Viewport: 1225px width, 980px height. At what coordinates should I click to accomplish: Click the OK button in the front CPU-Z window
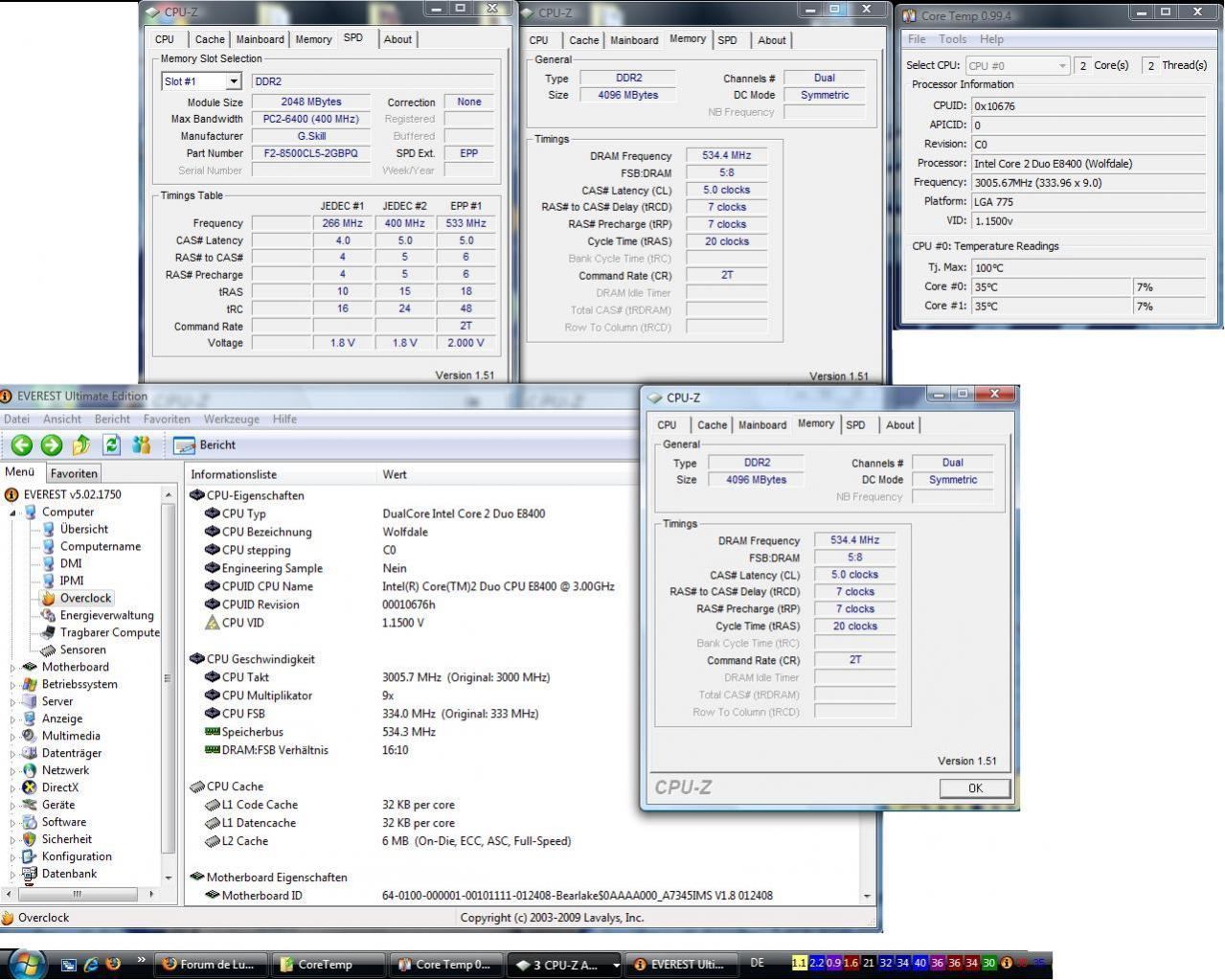coord(975,788)
